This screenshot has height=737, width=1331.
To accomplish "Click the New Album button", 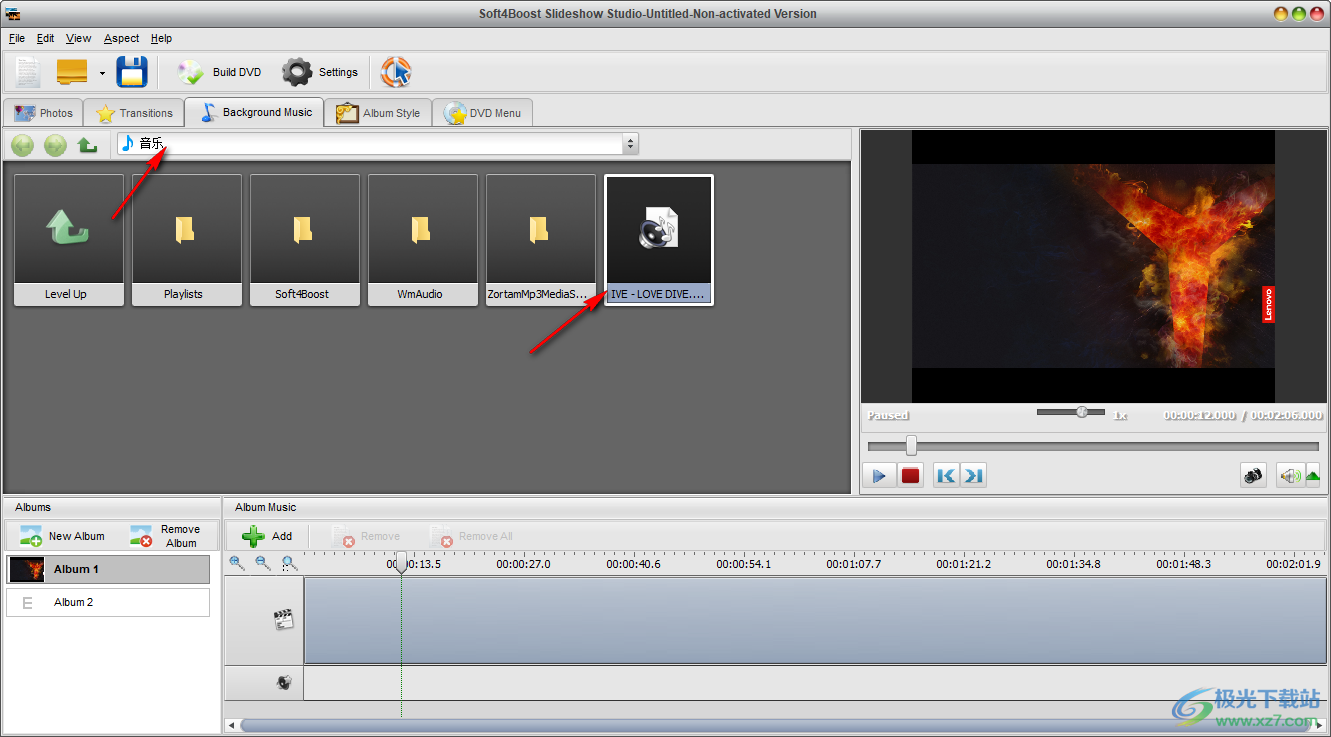I will (63, 536).
